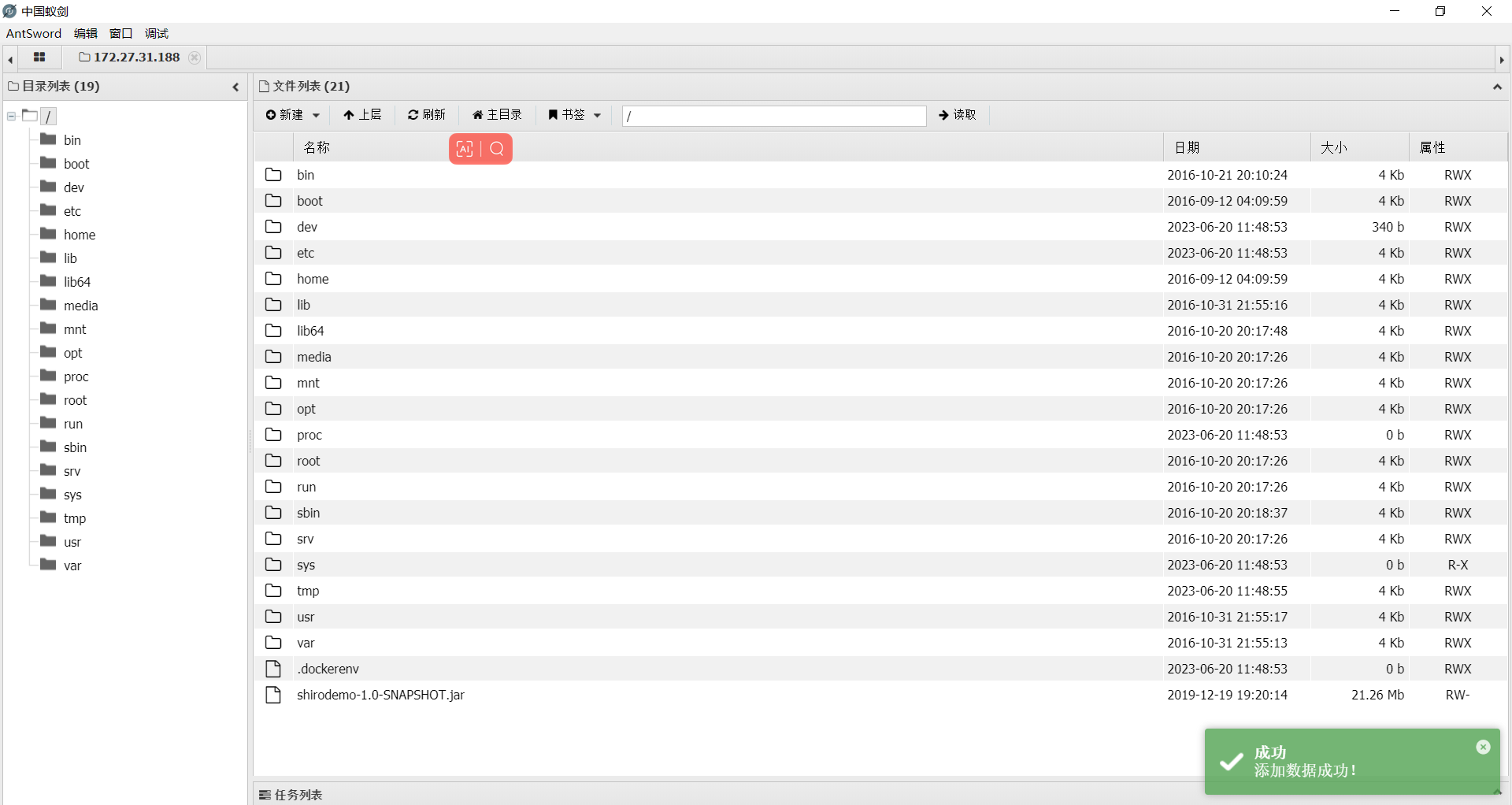Screen dimensions: 1512x805
Task: Dismiss the success notification
Action: point(1483,747)
